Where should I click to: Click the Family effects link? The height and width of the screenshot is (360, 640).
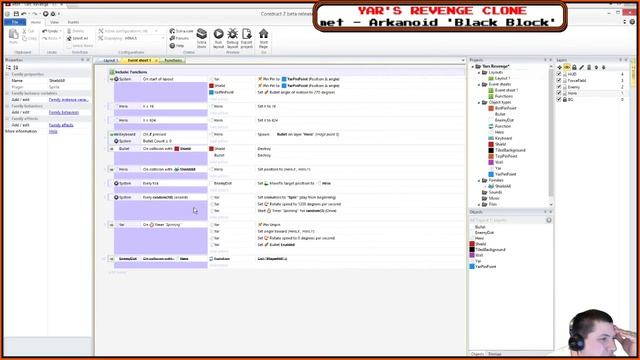(x=61, y=125)
